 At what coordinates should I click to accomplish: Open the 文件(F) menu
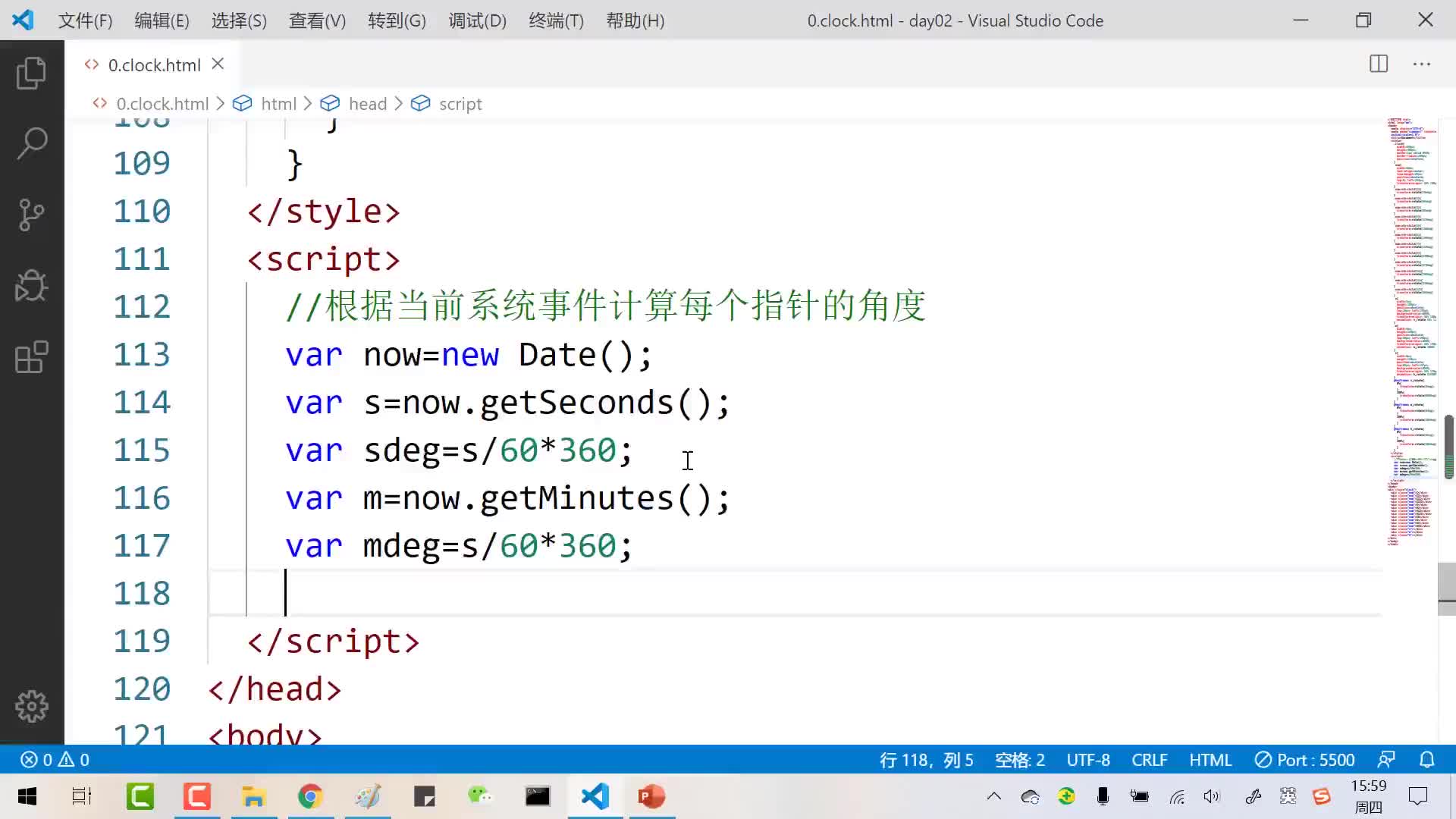tap(85, 20)
